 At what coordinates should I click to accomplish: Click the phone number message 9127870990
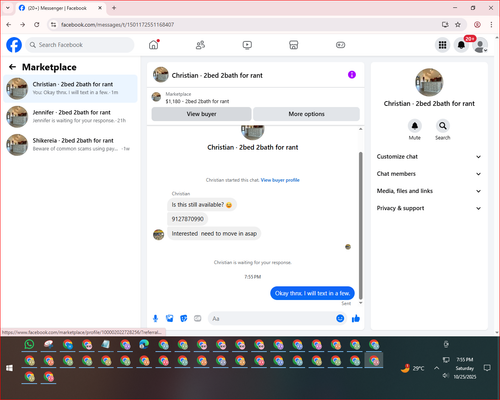point(188,219)
